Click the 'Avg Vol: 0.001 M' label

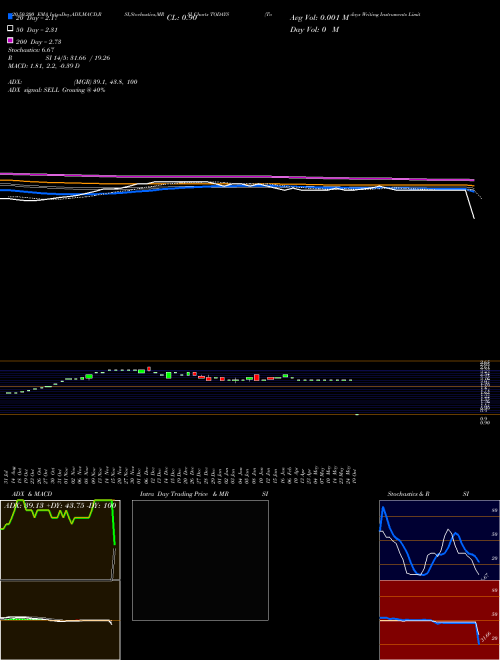[x=319, y=18]
